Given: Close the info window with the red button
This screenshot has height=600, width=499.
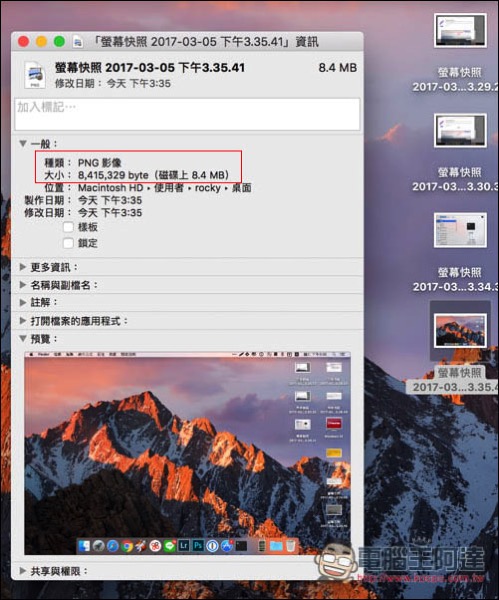Looking at the screenshot, I should point(24,41).
